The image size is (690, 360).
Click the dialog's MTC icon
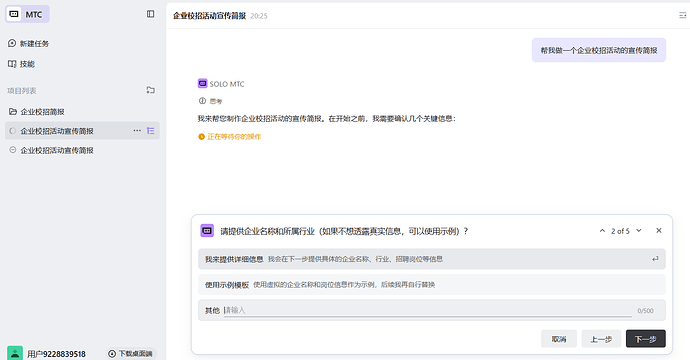click(x=207, y=231)
